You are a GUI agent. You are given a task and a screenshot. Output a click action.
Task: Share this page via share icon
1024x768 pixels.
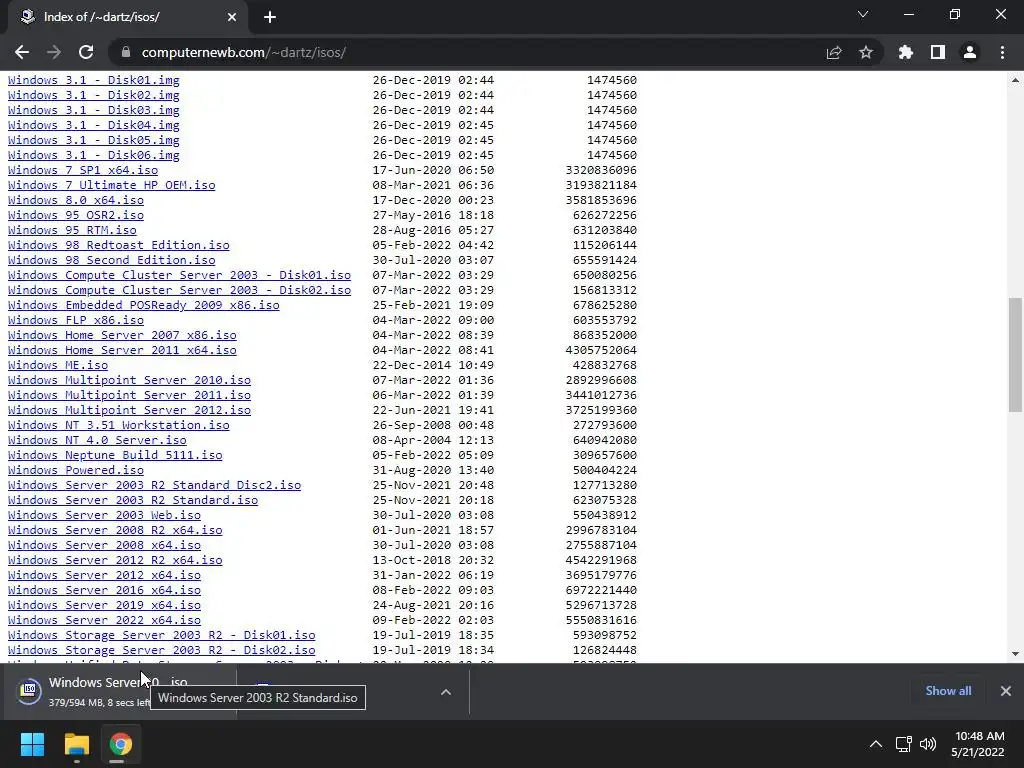tap(834, 52)
